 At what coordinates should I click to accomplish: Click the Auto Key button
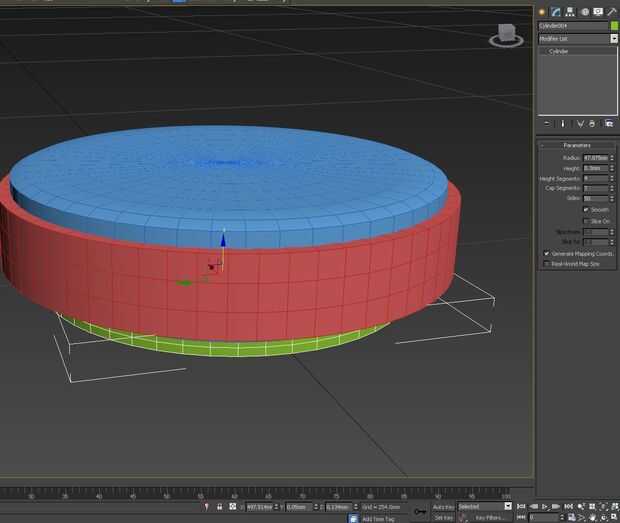coord(443,507)
